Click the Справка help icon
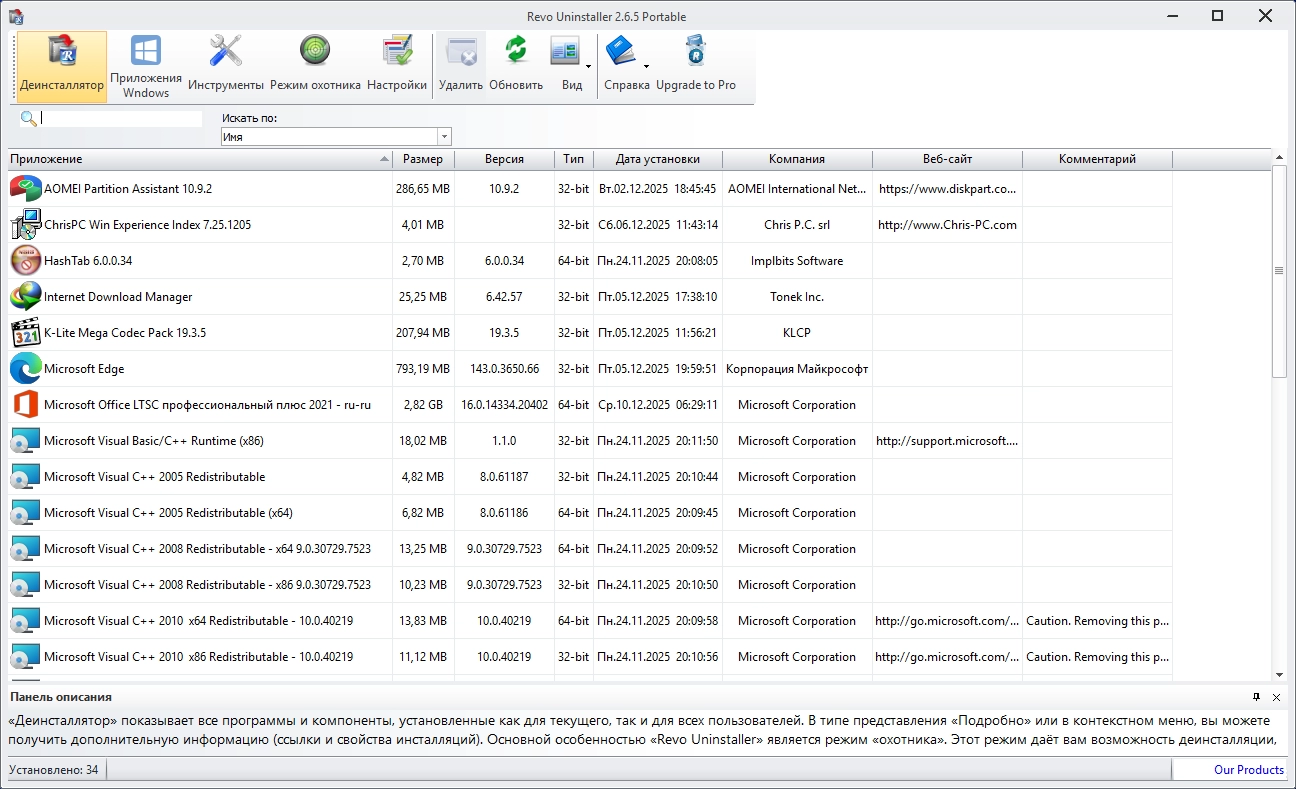The image size is (1296, 789). point(622,52)
